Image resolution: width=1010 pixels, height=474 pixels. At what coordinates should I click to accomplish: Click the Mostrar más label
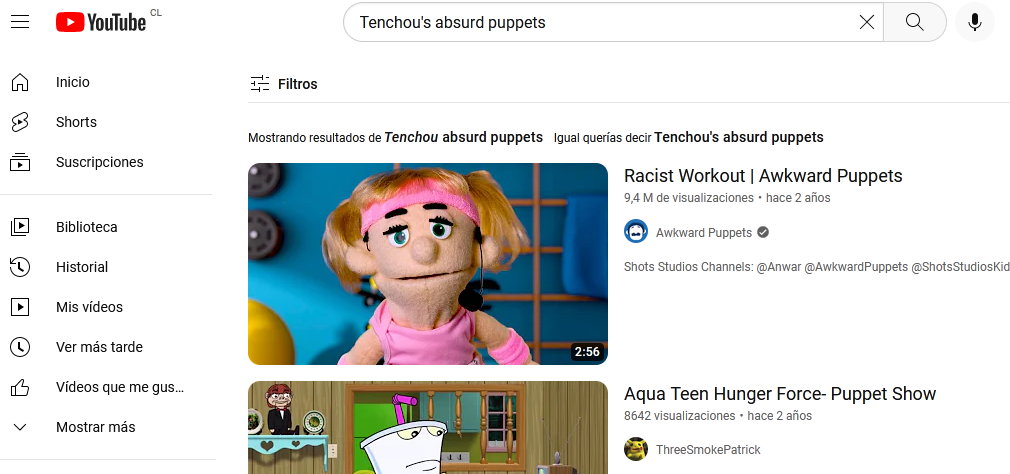(x=95, y=427)
